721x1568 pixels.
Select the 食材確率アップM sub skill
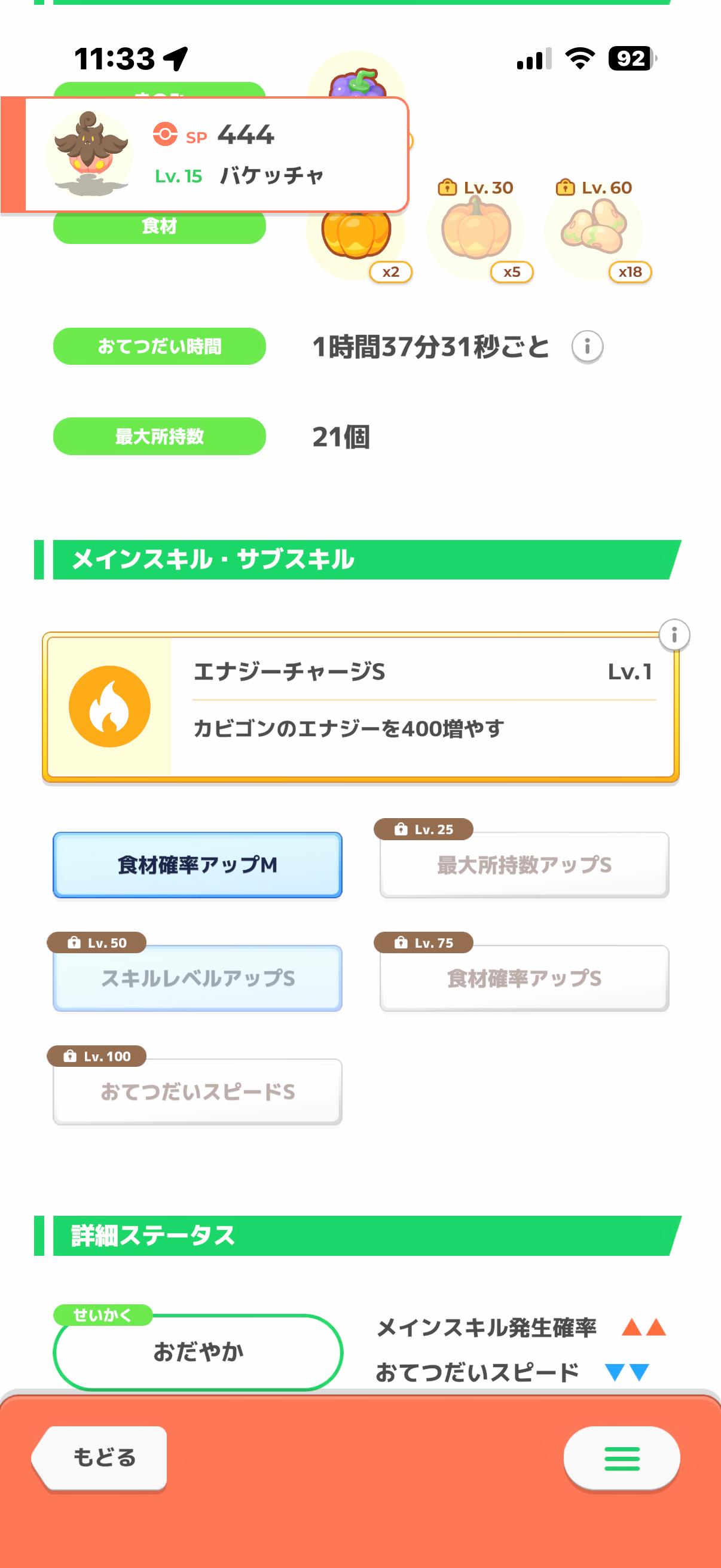point(197,865)
